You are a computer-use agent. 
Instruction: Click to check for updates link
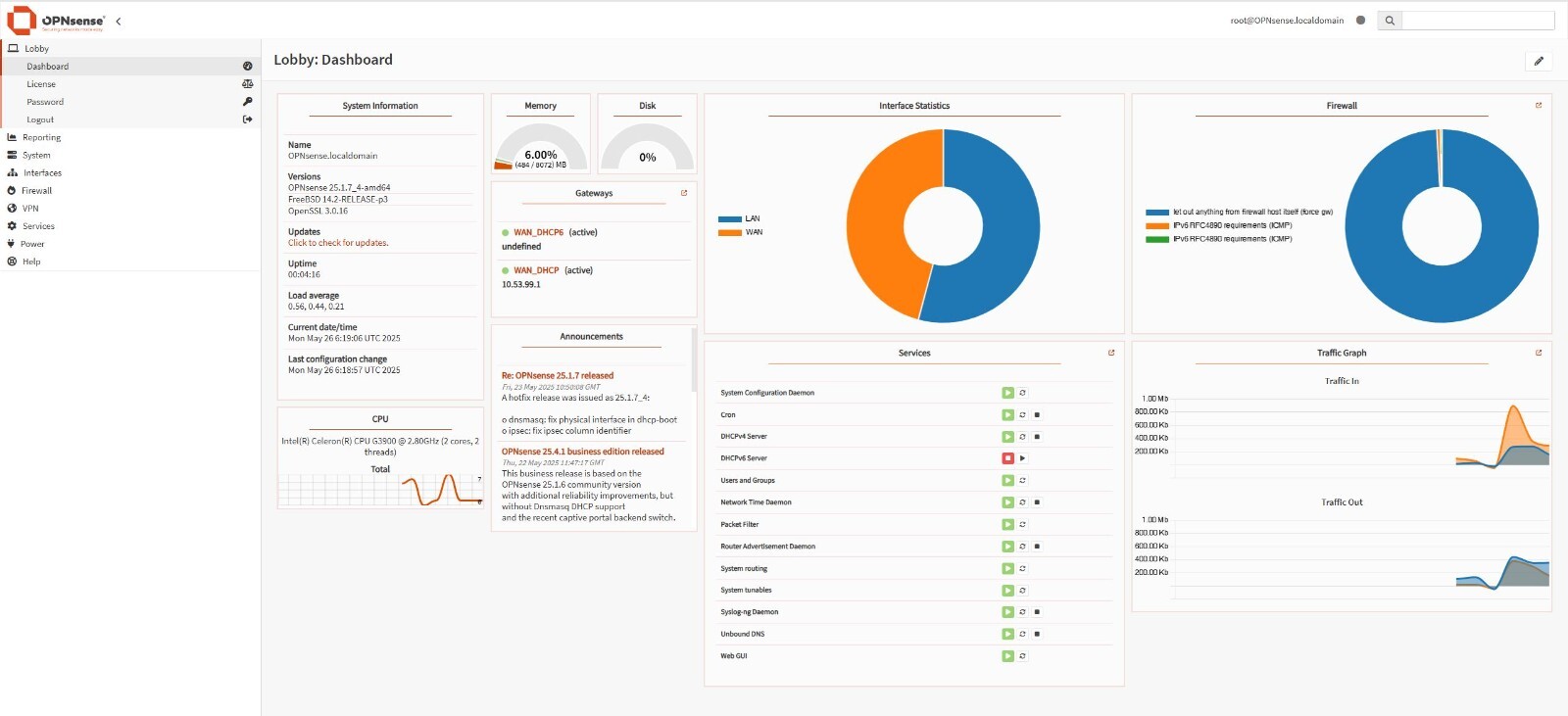(x=338, y=243)
